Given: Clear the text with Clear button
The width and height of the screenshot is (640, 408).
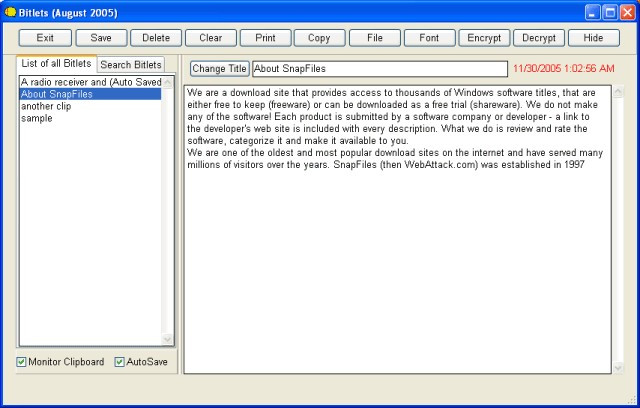Looking at the screenshot, I should click(x=211, y=38).
